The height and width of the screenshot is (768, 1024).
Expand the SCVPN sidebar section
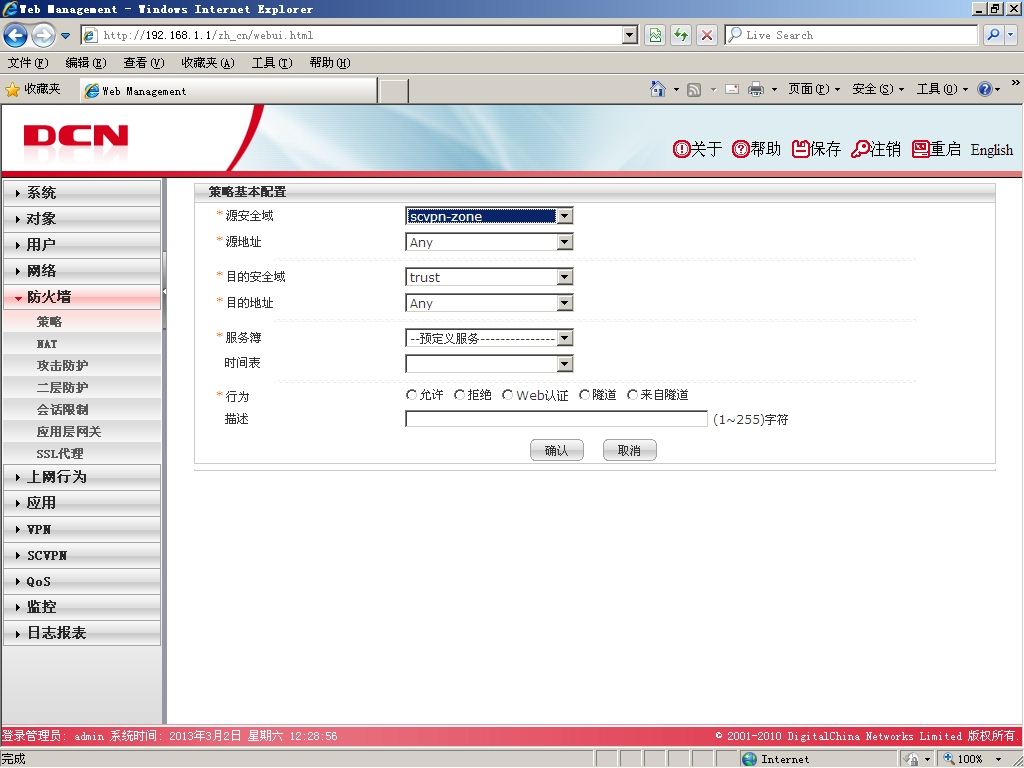click(82, 556)
